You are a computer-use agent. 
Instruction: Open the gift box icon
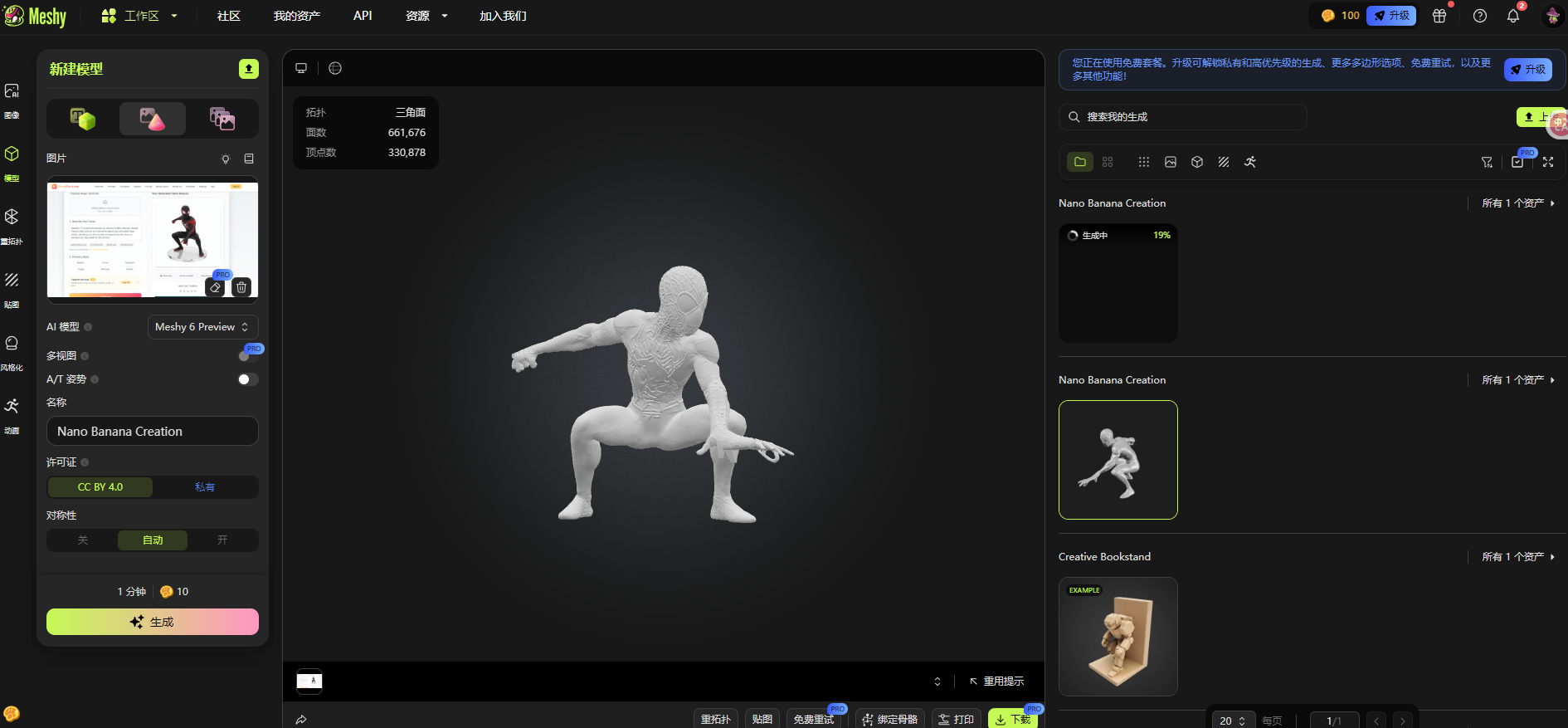coord(1439,16)
